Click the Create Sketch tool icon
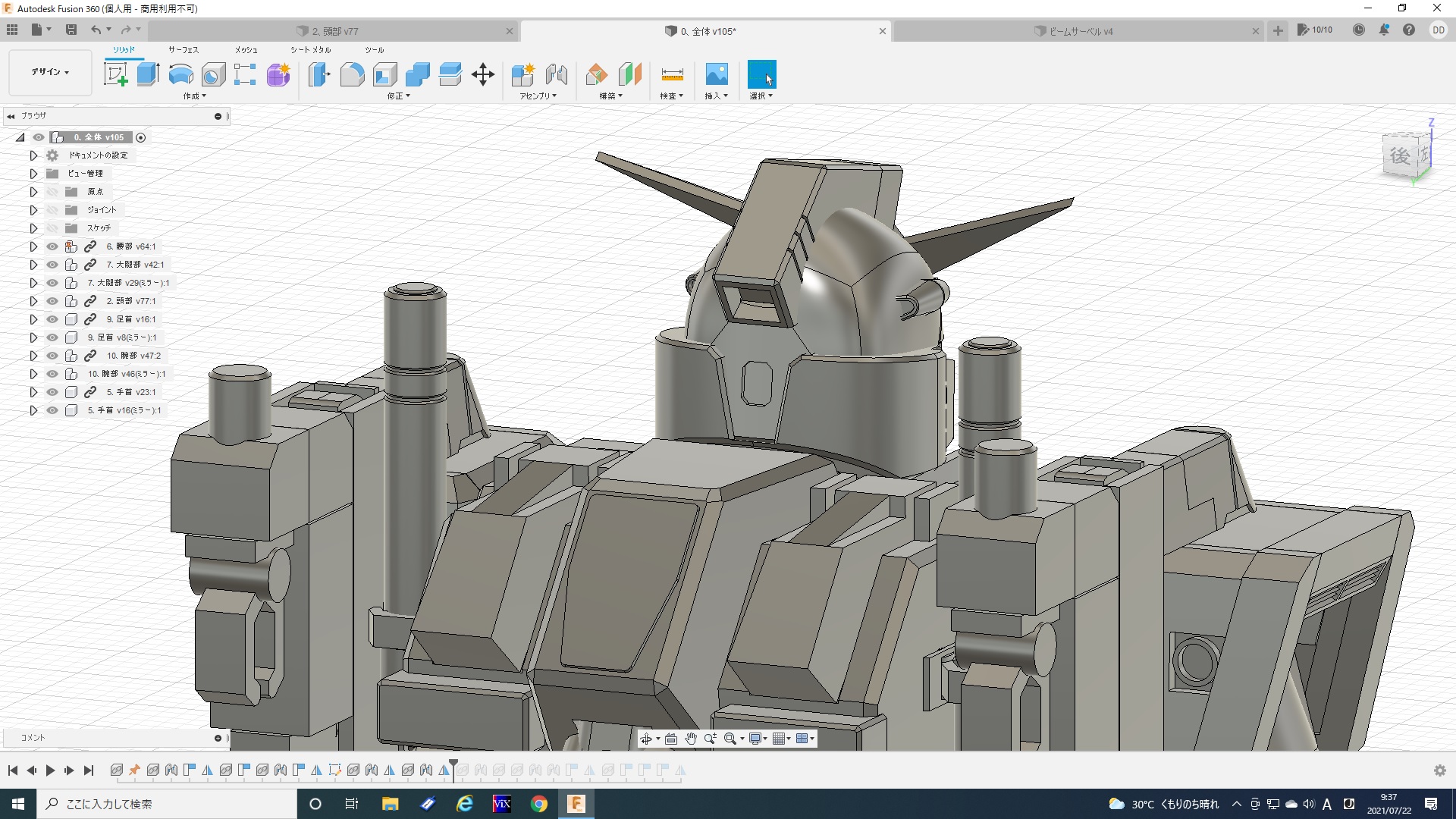 (115, 74)
